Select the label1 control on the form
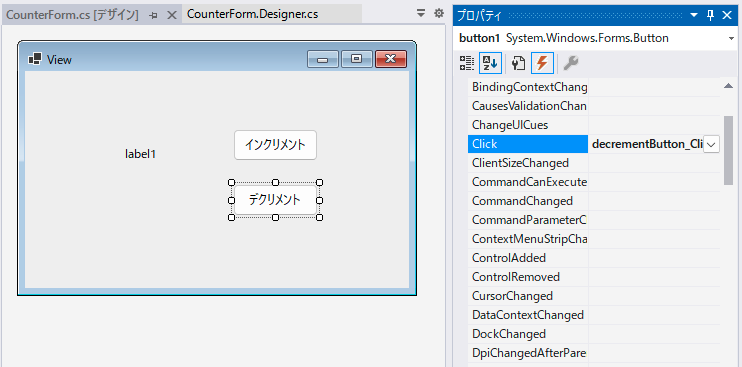The width and height of the screenshot is (742, 367). pyautogui.click(x=140, y=154)
